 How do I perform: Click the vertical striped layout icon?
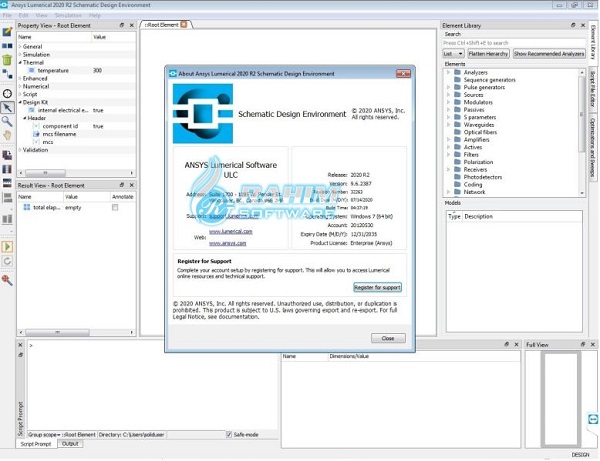coord(7,169)
